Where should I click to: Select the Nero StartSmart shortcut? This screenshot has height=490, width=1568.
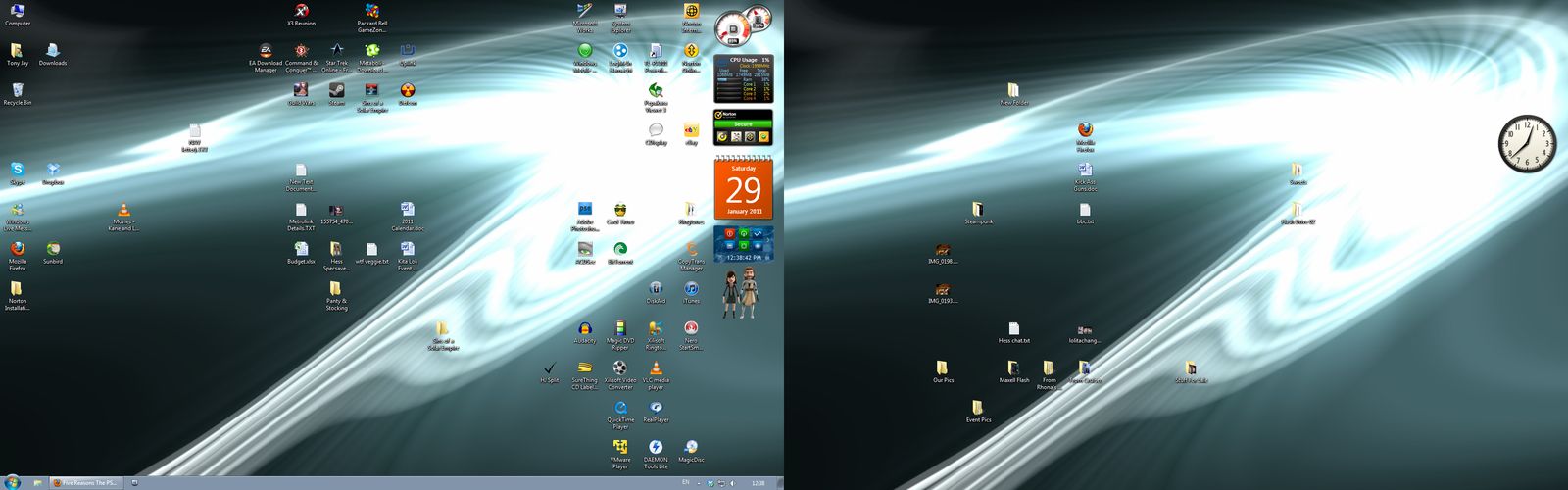(691, 335)
